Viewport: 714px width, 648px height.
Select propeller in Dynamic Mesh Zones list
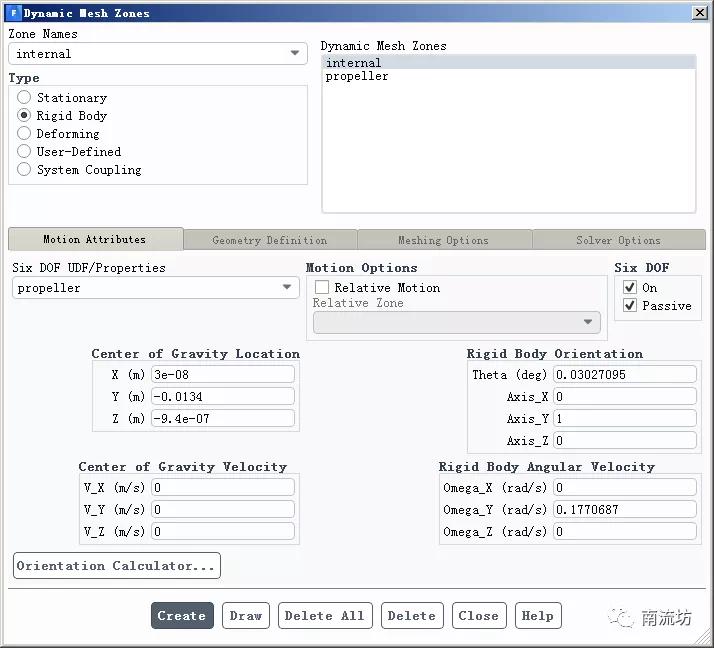pyautogui.click(x=509, y=76)
